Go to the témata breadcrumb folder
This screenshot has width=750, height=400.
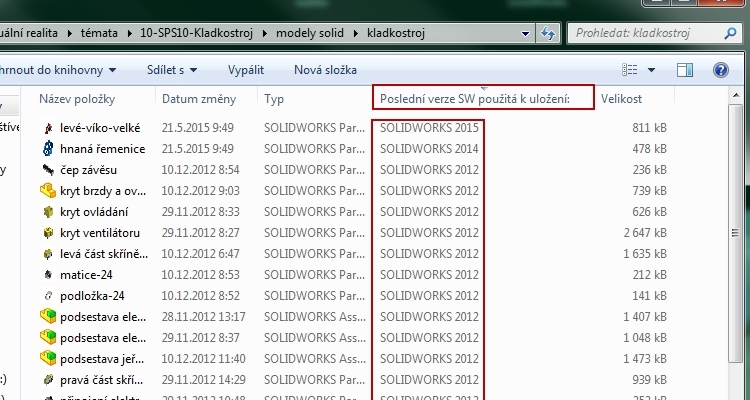click(99, 33)
